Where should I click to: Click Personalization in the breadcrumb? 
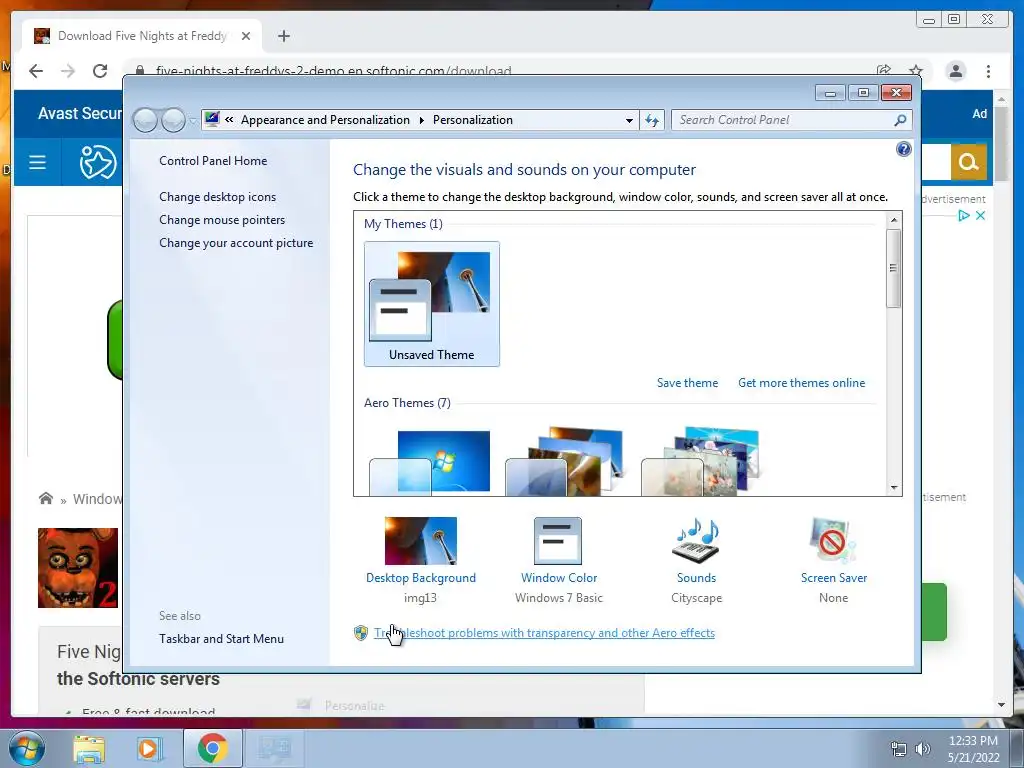[x=473, y=120]
